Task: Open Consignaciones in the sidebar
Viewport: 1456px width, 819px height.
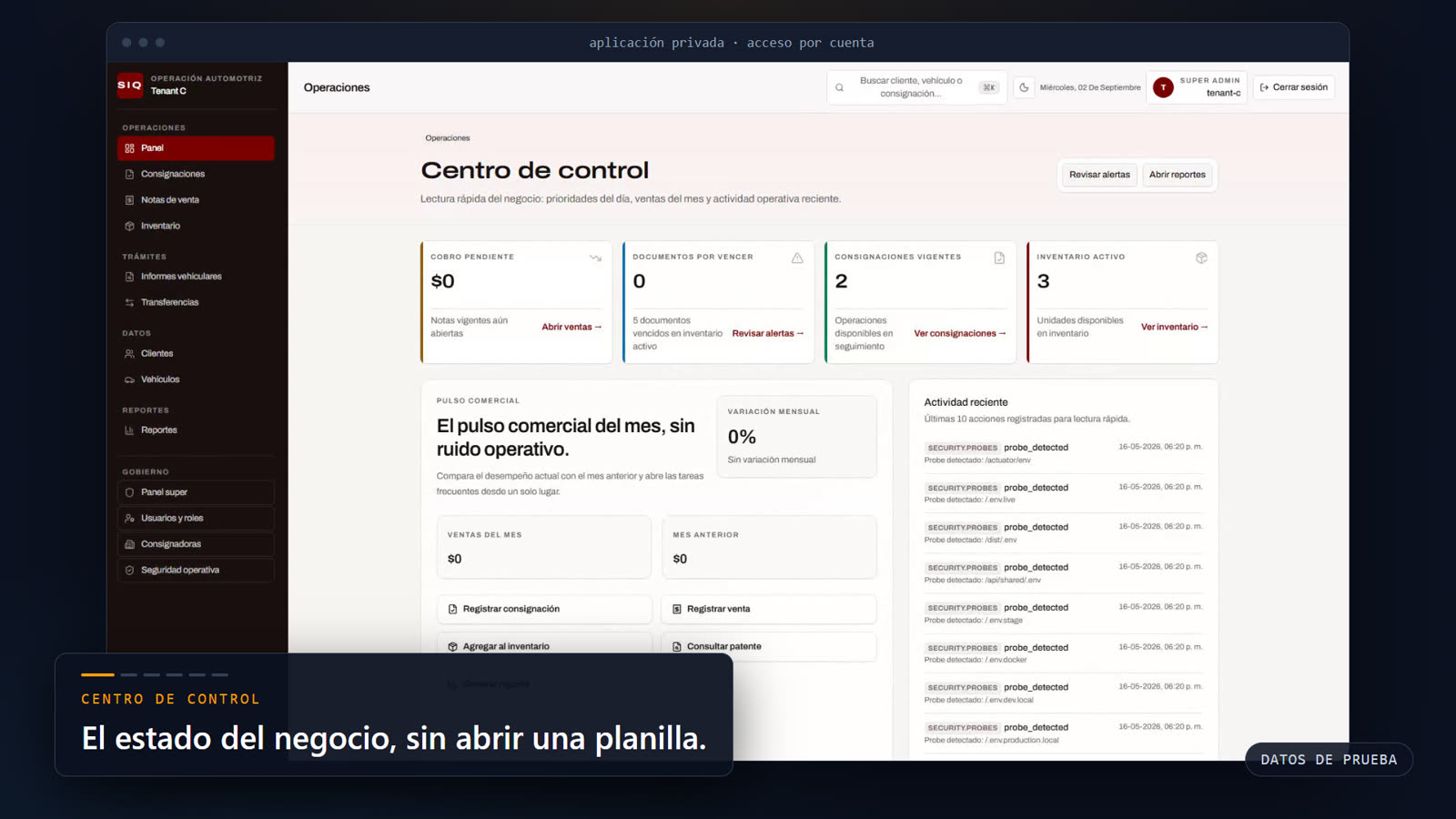Action: pos(196,174)
